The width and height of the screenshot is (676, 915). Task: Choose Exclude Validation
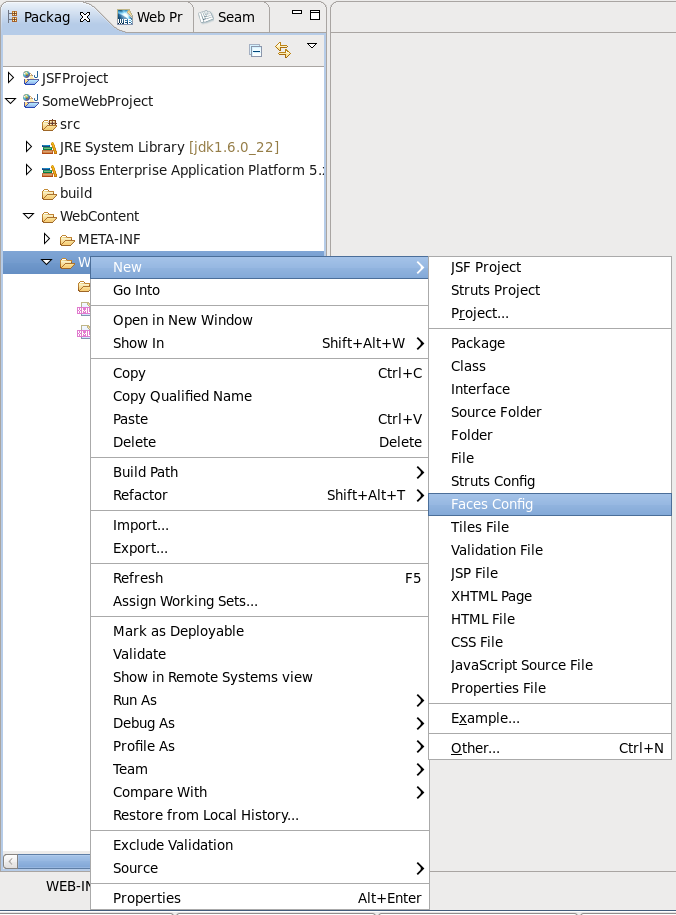point(260,845)
